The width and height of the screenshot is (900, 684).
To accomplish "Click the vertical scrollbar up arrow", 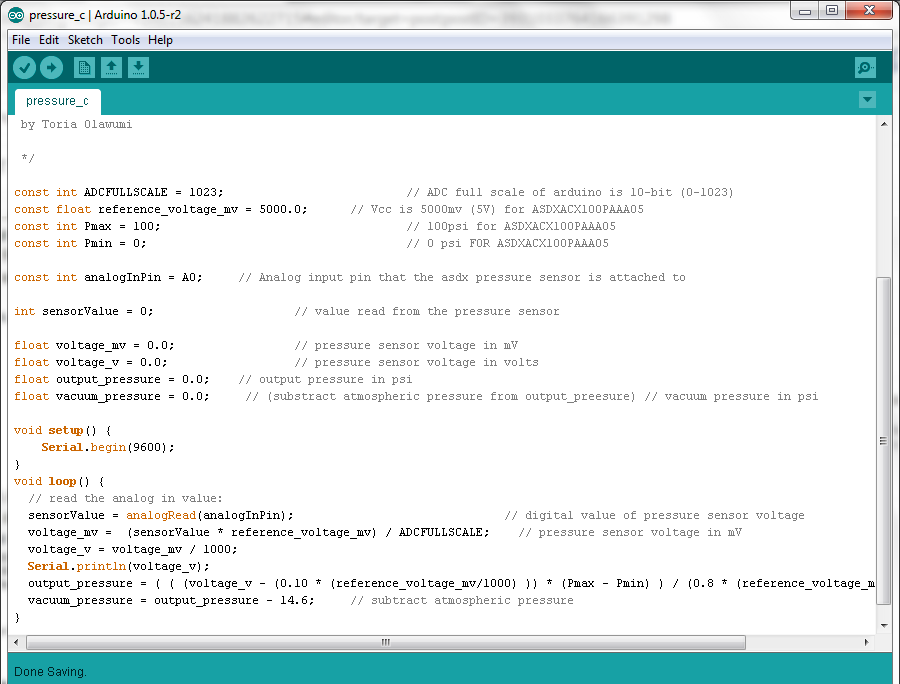I will pos(883,123).
